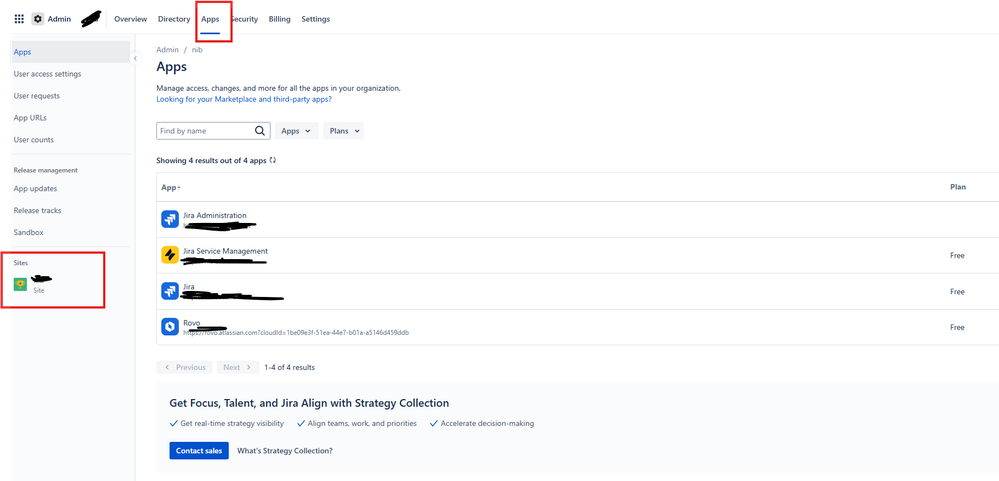Click the Jira app row icon
Viewport: 999px width, 481px height.
coord(170,291)
